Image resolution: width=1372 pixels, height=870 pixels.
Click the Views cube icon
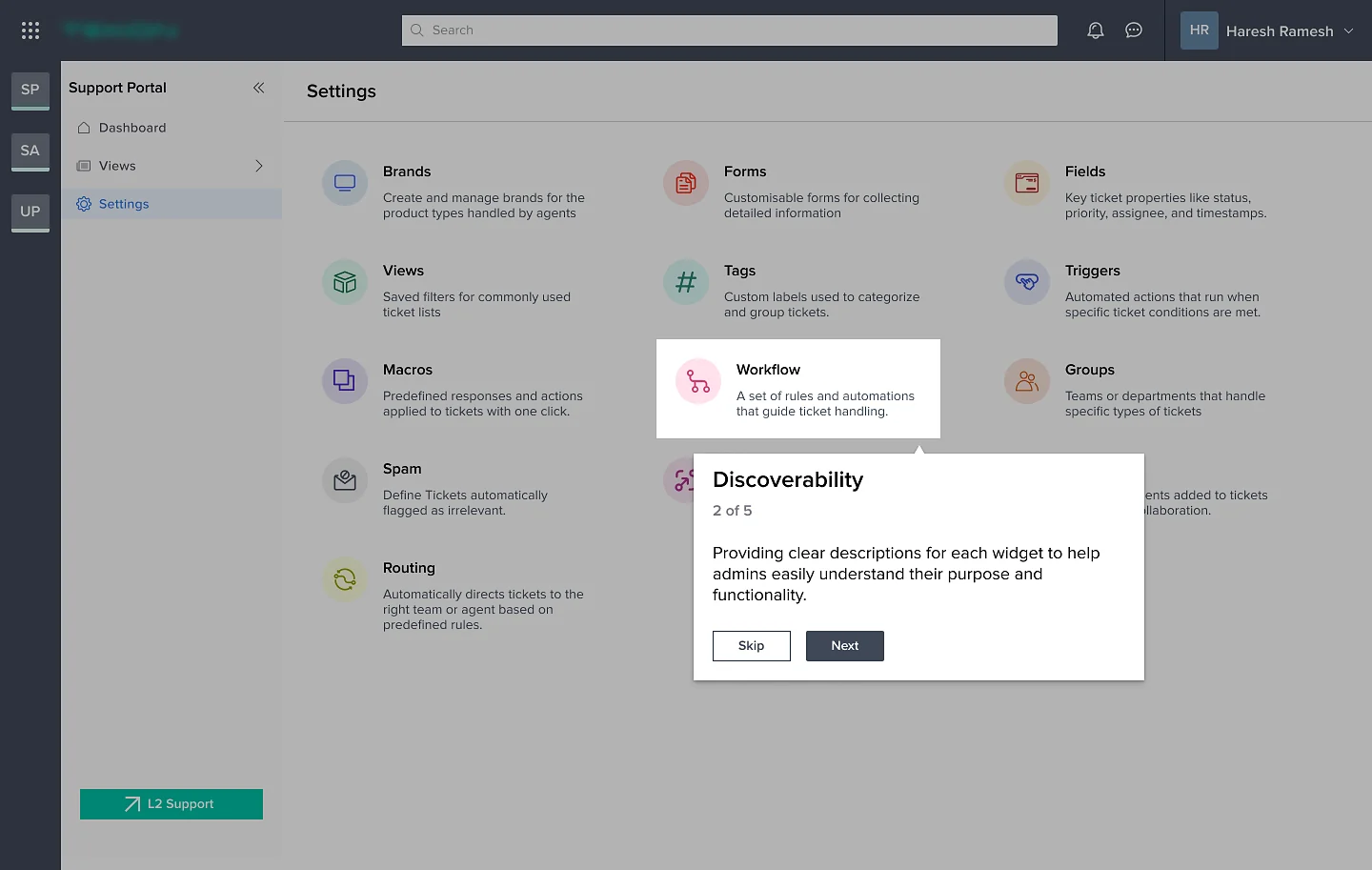pyautogui.click(x=345, y=282)
